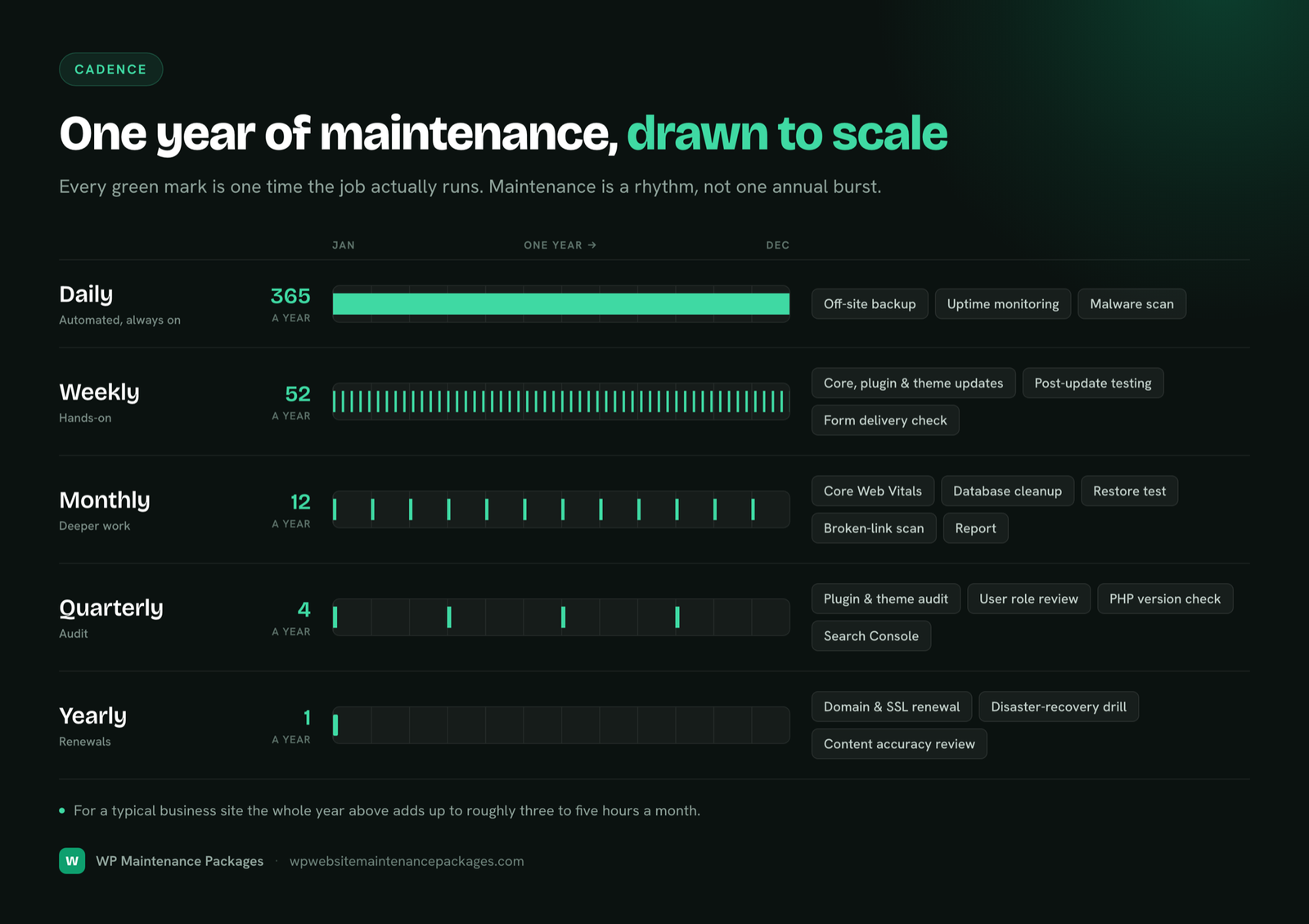The height and width of the screenshot is (924, 1309).
Task: Select the Malware scan tag
Action: (1131, 304)
